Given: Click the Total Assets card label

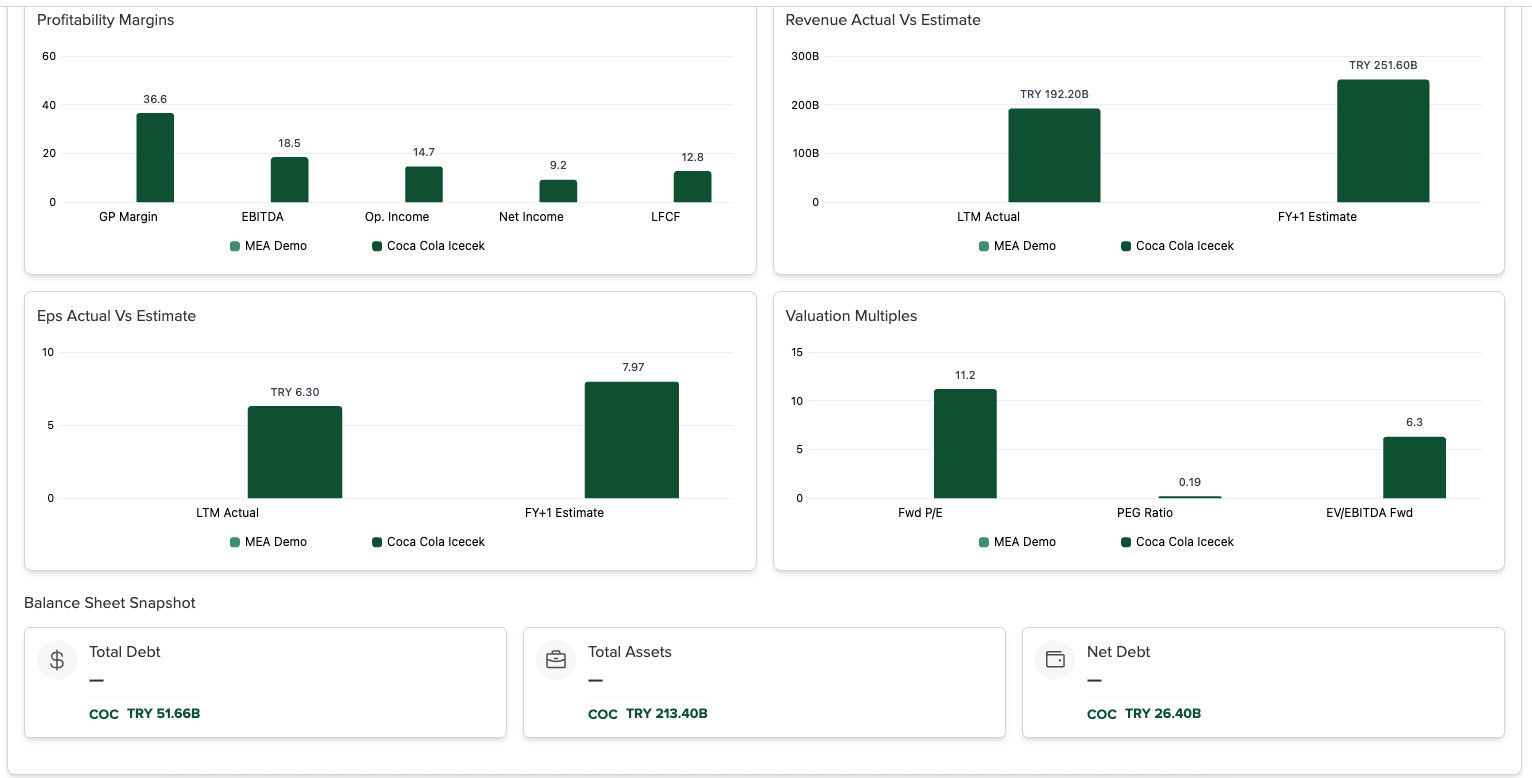Looking at the screenshot, I should (x=630, y=652).
